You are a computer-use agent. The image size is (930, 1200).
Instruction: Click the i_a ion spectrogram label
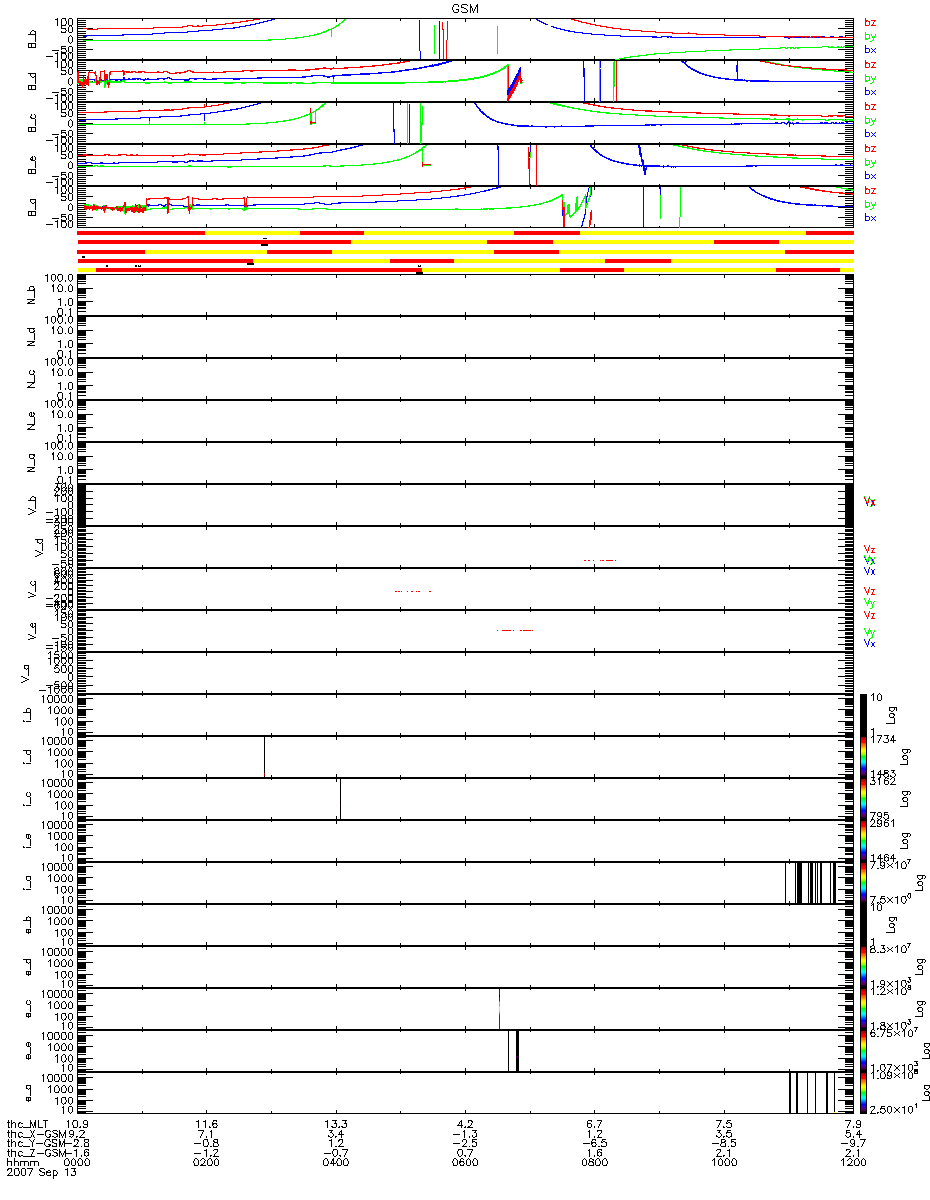click(x=25, y=882)
